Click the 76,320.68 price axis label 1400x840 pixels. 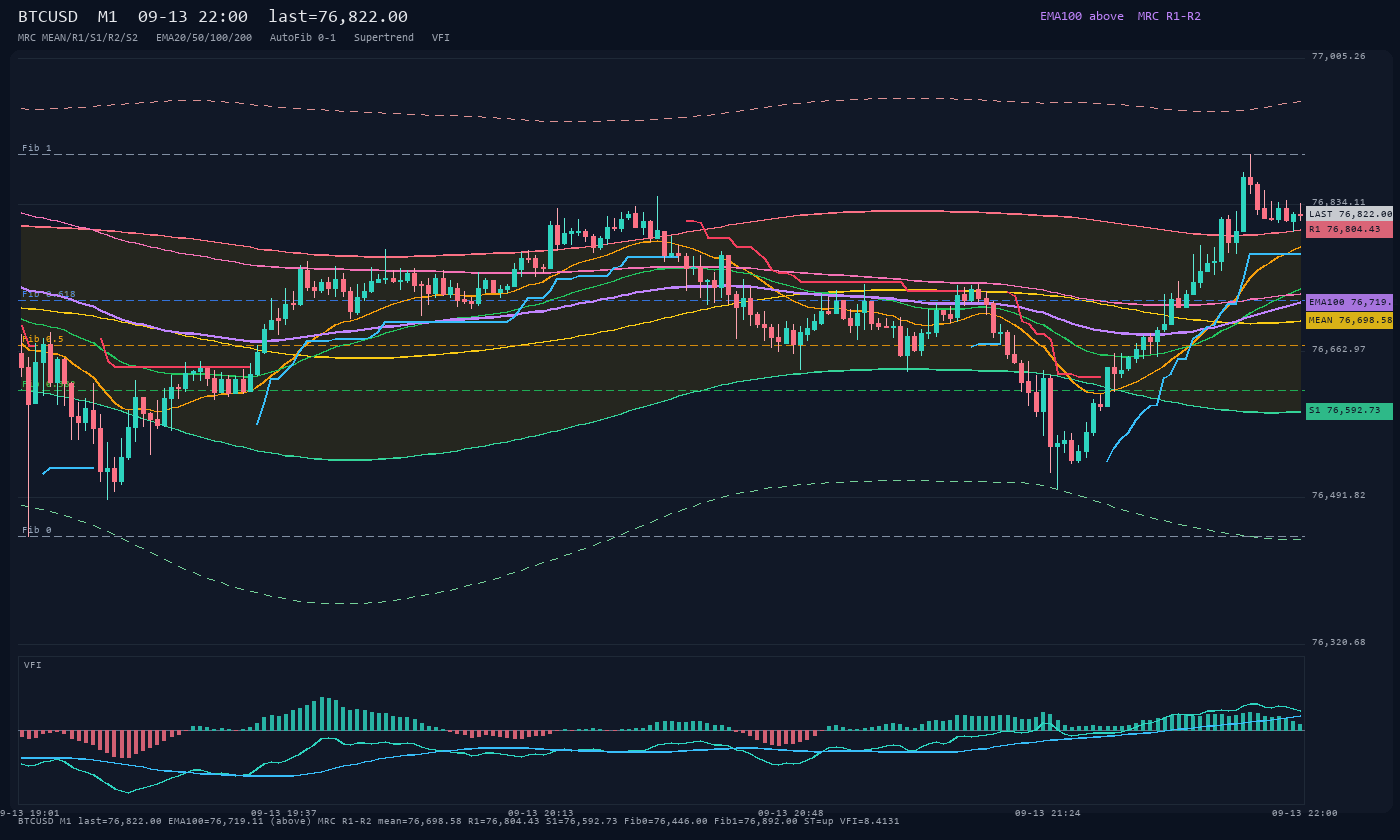[x=1338, y=642]
